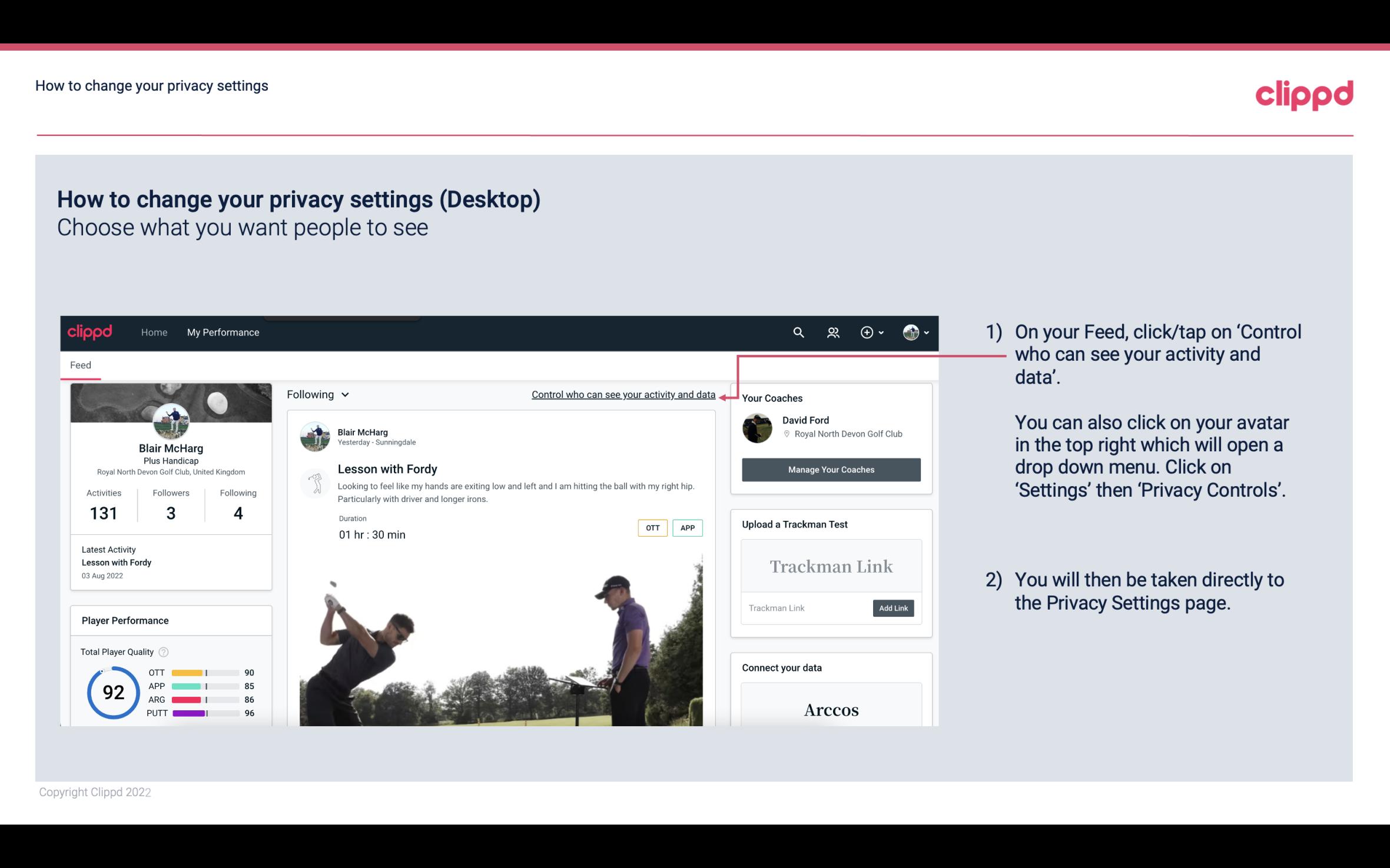Expand the My Performance nav dropdown
Image resolution: width=1390 pixels, height=868 pixels.
pos(223,332)
